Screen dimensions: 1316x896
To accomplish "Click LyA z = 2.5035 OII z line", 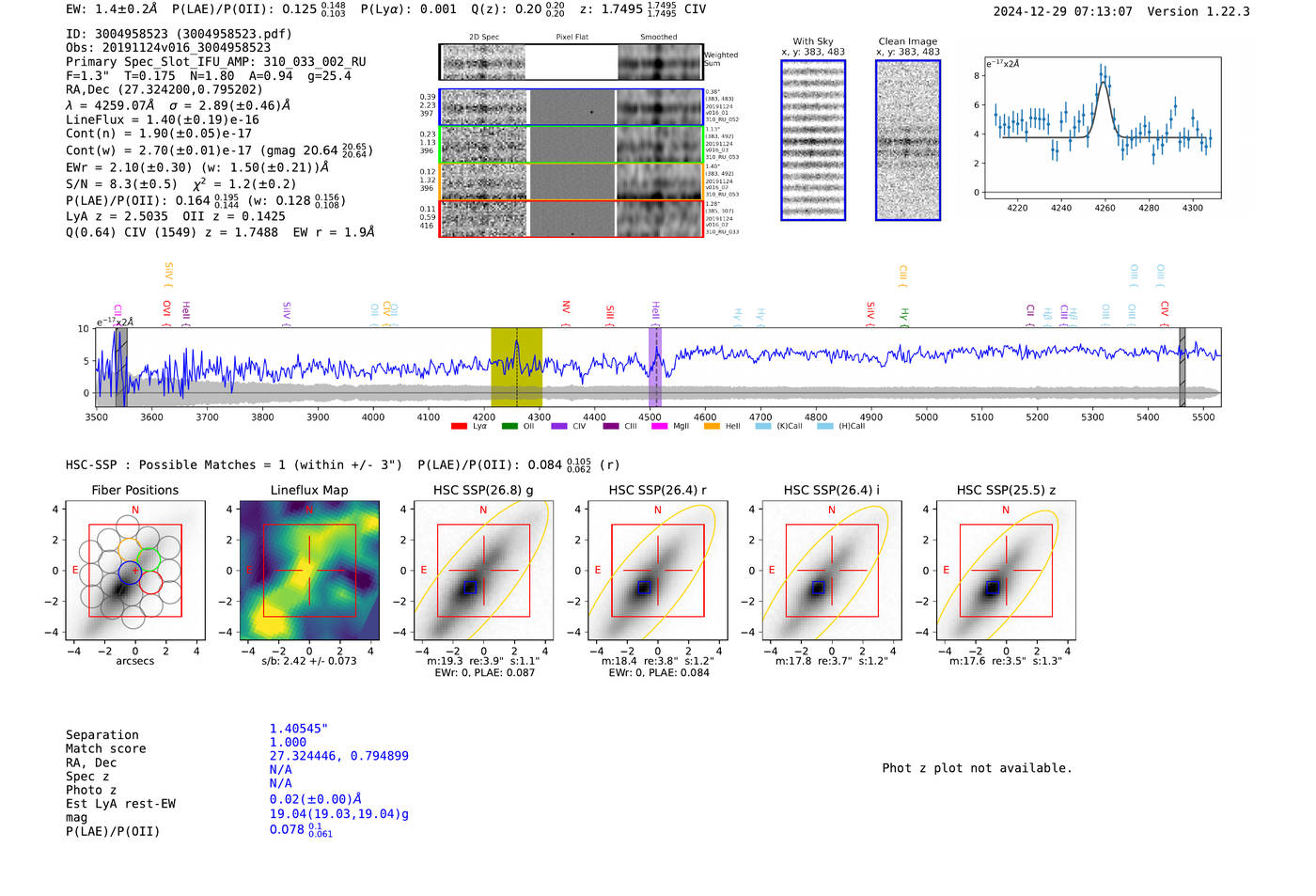I will click(x=176, y=216).
